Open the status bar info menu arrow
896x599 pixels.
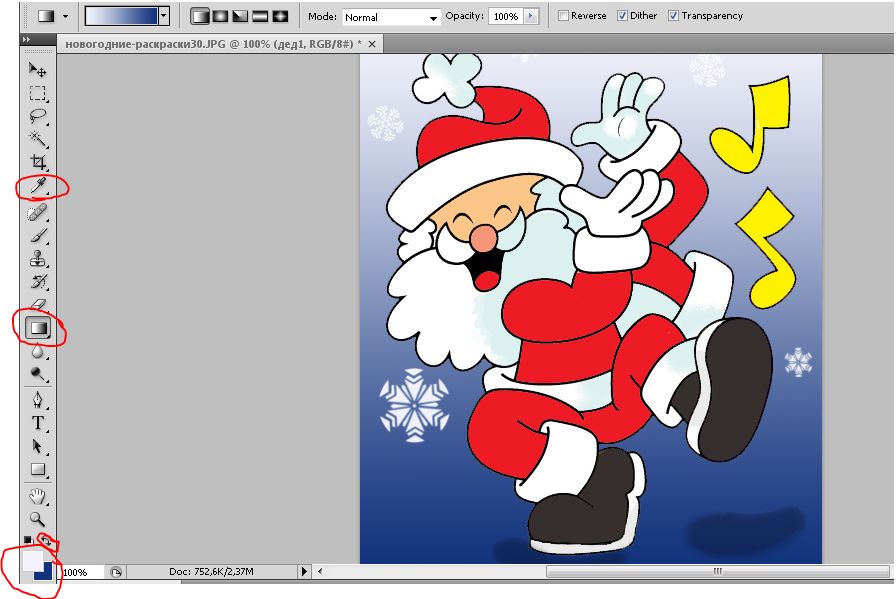click(304, 571)
